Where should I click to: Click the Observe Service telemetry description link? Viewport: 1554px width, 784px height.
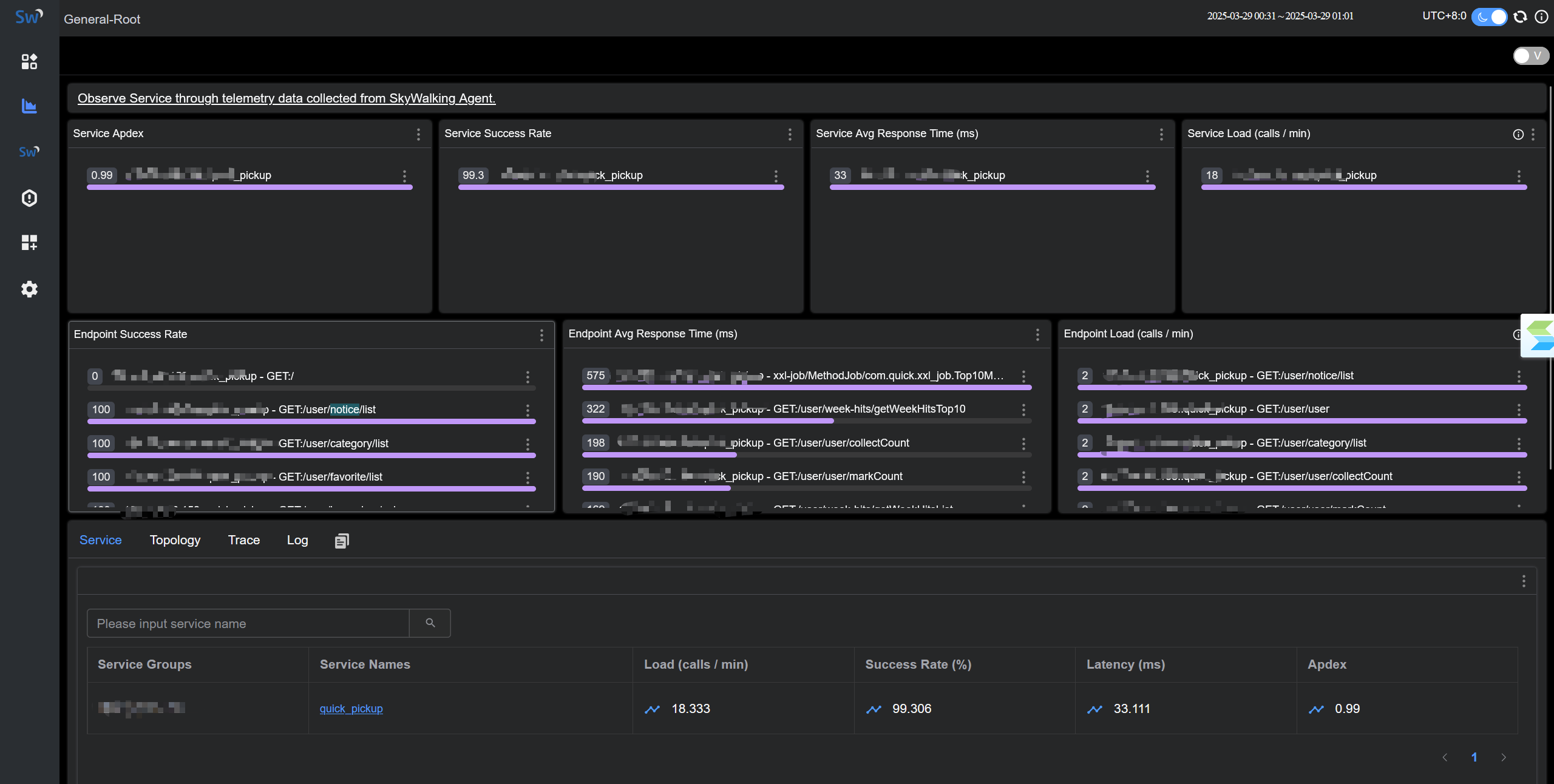(x=287, y=98)
